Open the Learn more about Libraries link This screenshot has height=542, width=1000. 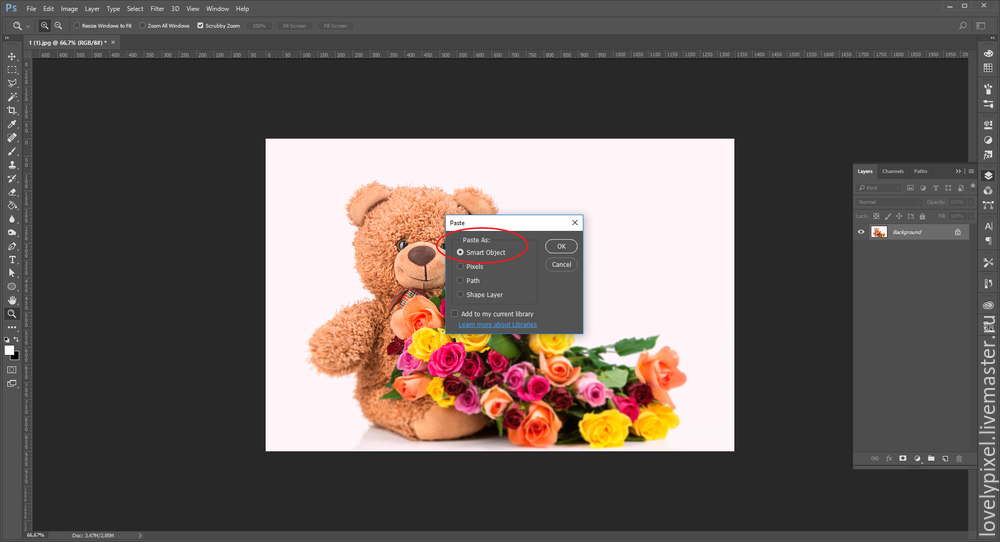coord(497,325)
